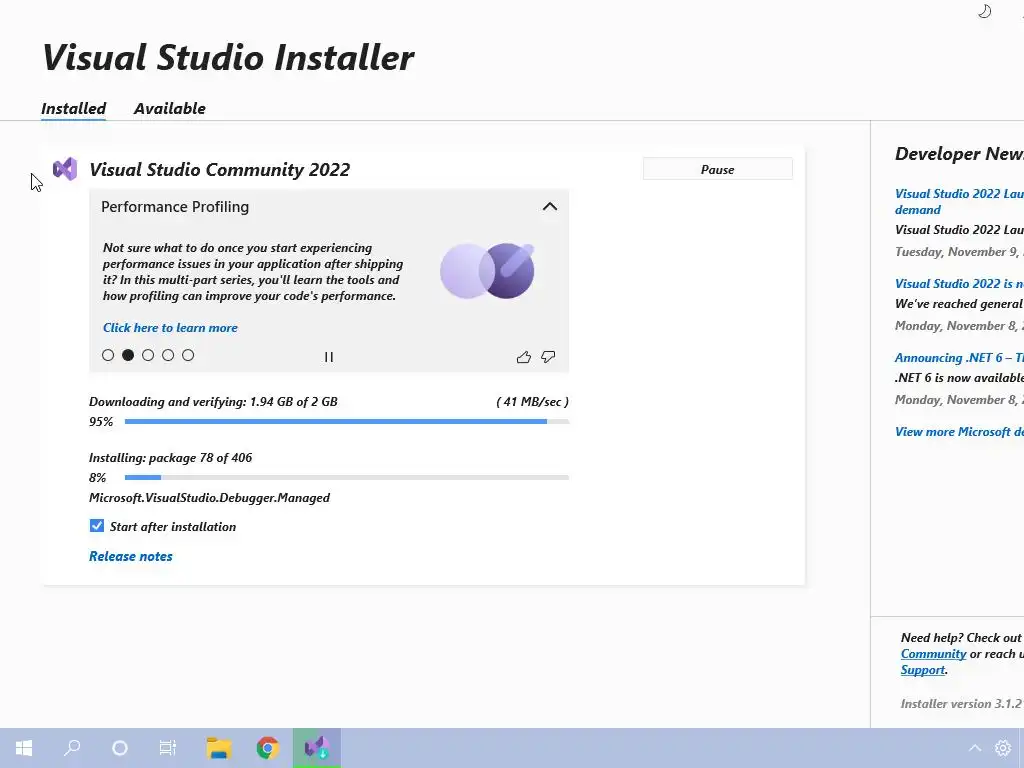Open Click here to learn more link

(x=170, y=328)
